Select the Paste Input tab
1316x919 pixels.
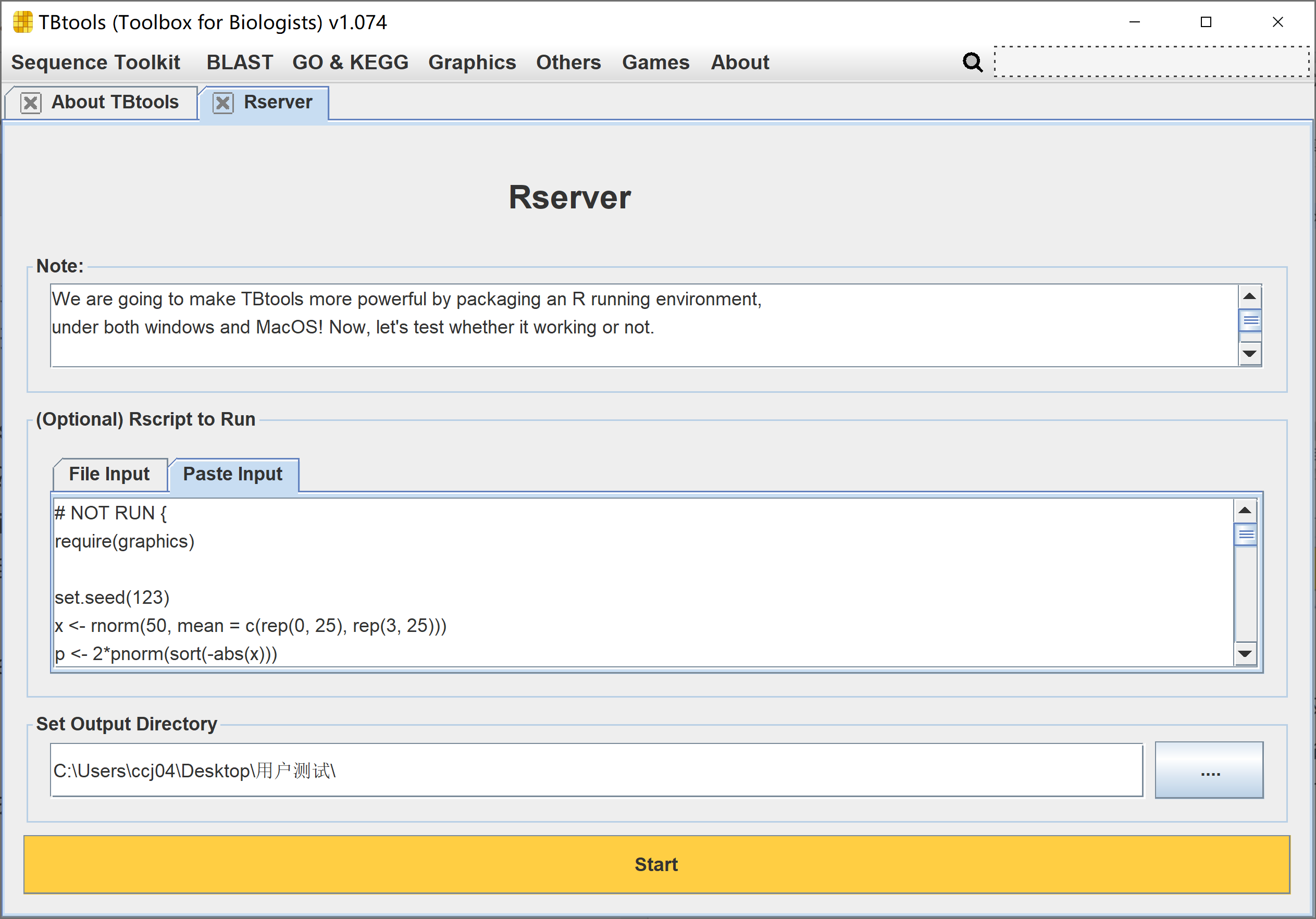pos(233,474)
